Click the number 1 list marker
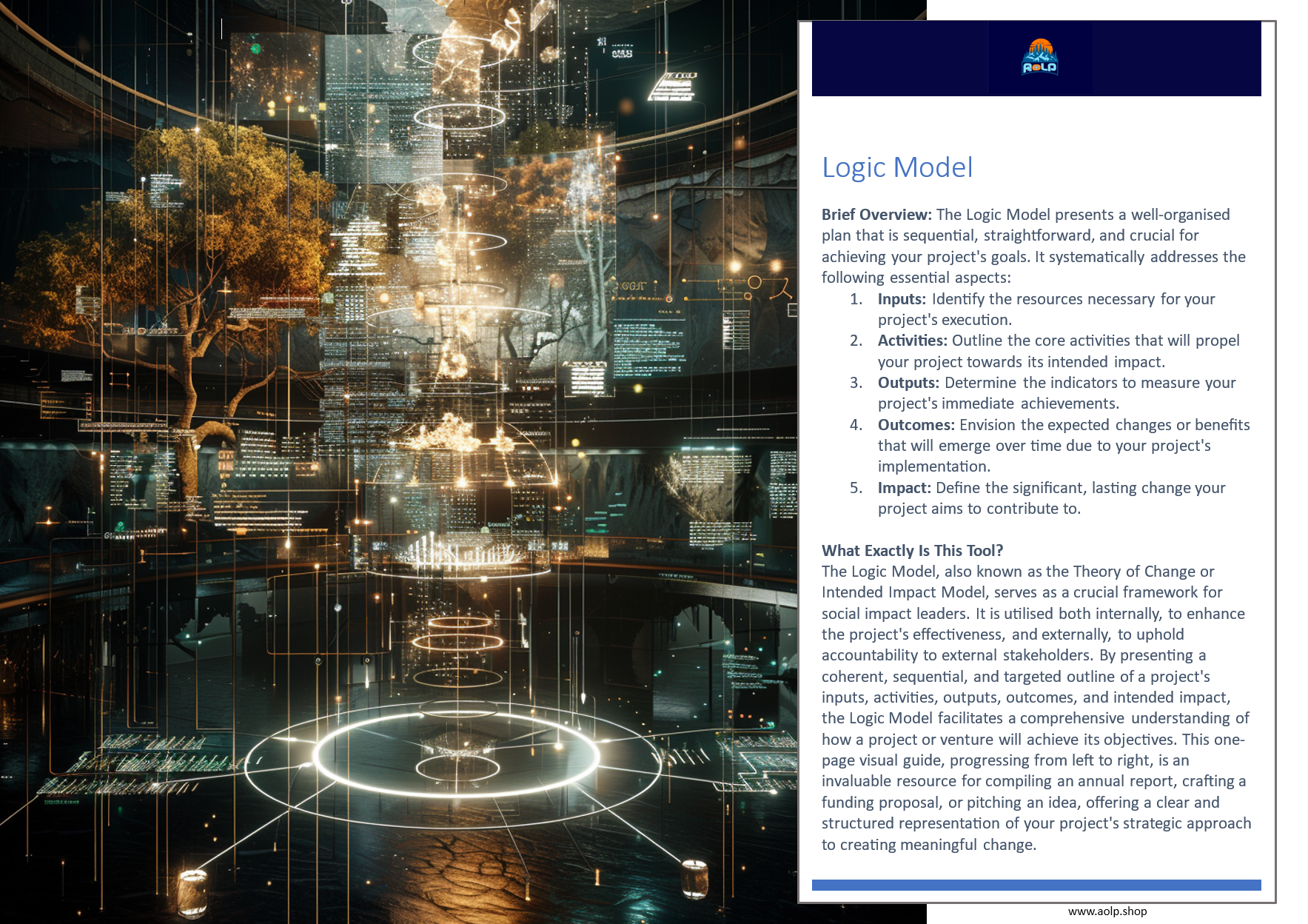 coord(856,299)
